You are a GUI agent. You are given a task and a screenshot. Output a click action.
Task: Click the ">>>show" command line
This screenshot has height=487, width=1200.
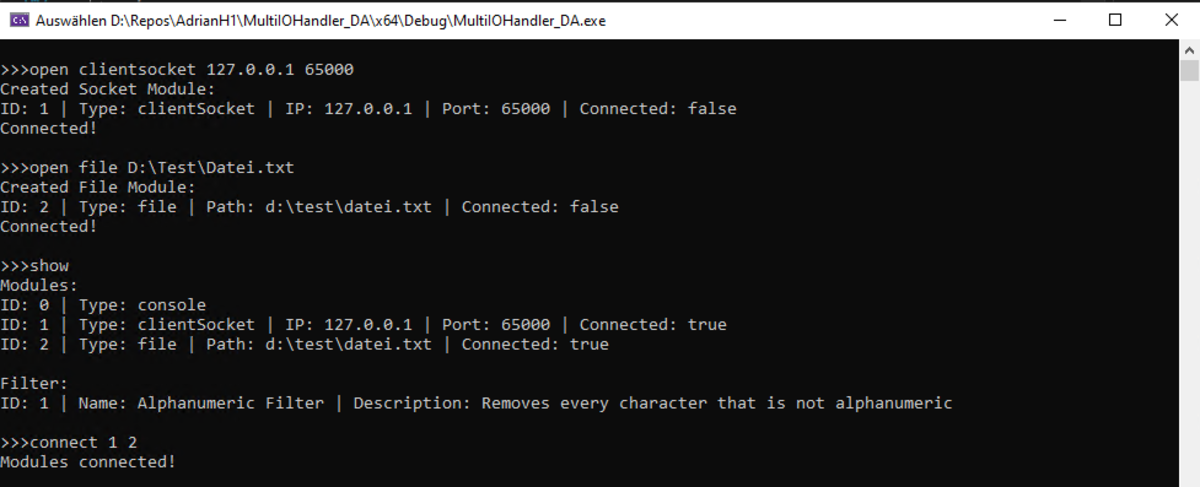tap(35, 266)
